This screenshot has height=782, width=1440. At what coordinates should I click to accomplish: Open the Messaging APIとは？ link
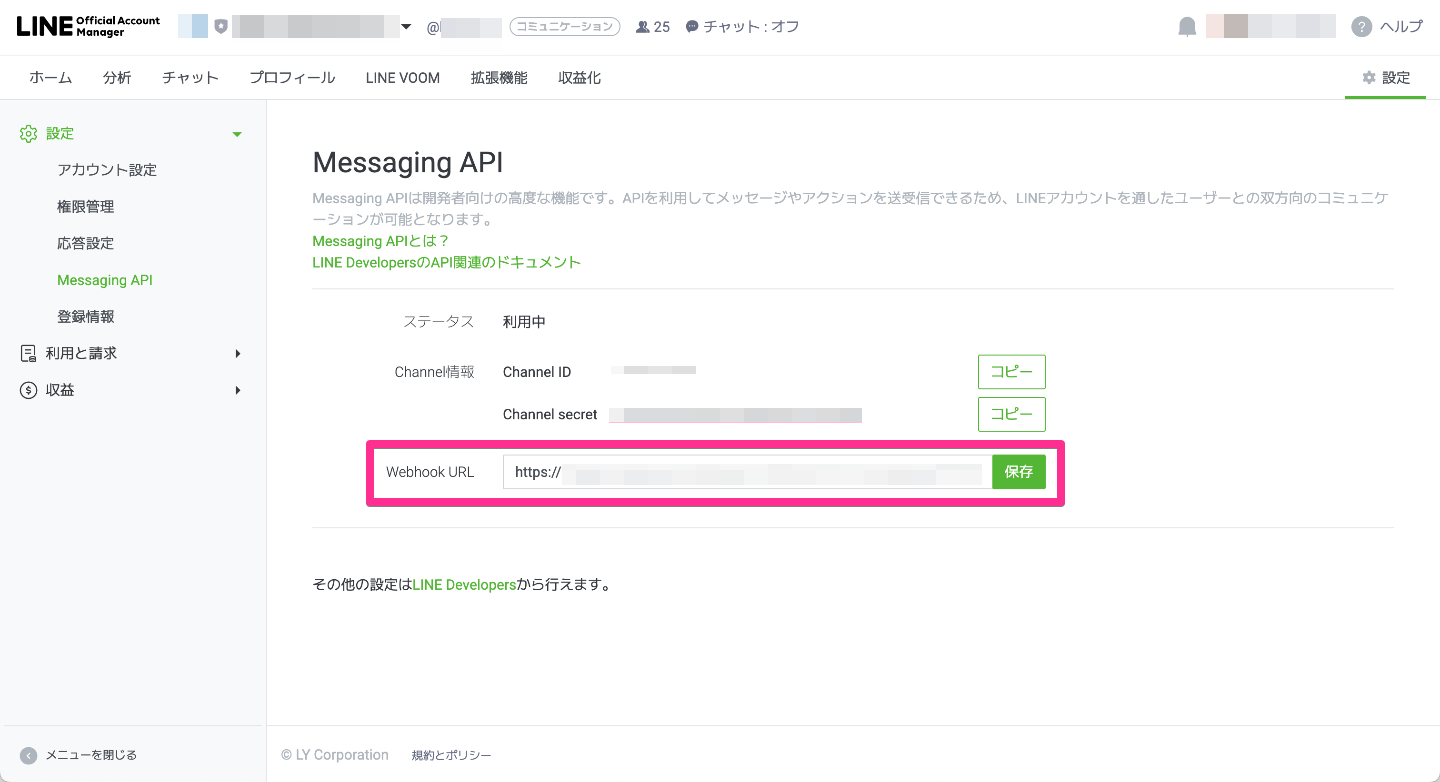pos(381,241)
